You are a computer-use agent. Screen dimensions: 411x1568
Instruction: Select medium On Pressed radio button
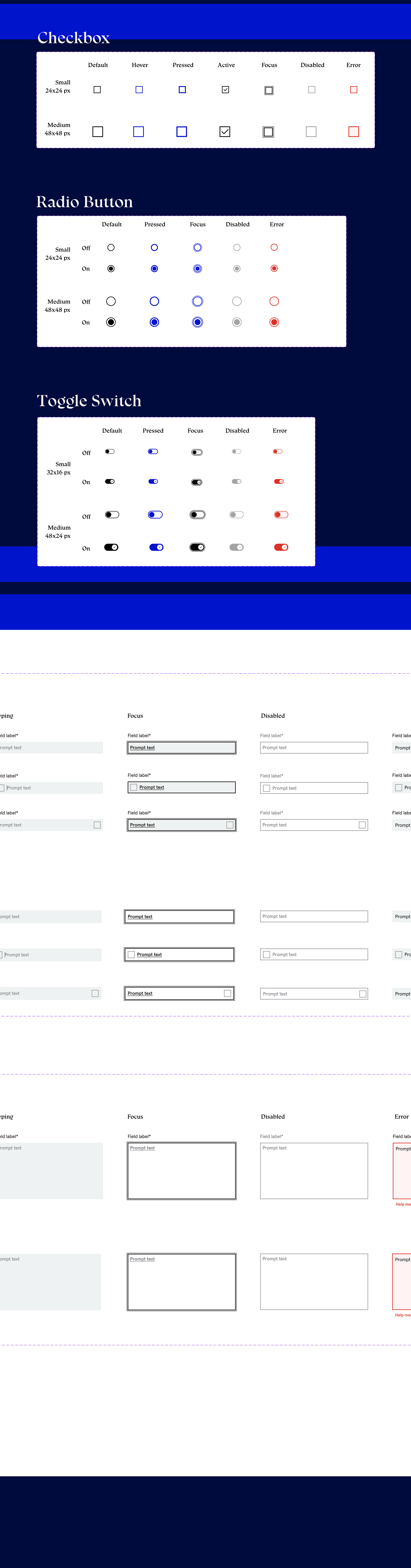(154, 322)
